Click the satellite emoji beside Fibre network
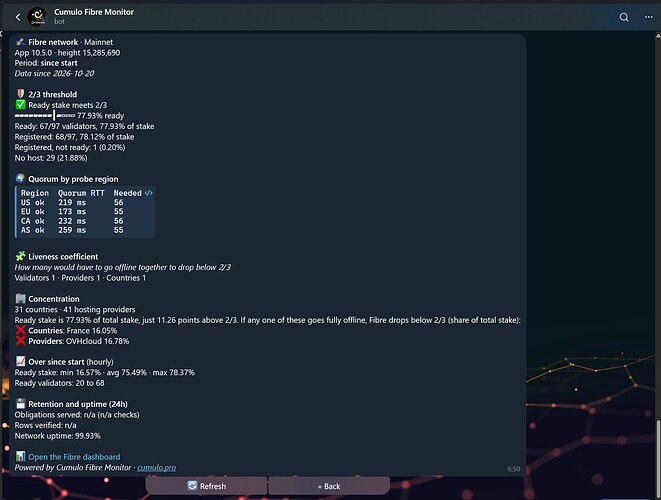The height and width of the screenshot is (500, 661). pyautogui.click(x=20, y=42)
